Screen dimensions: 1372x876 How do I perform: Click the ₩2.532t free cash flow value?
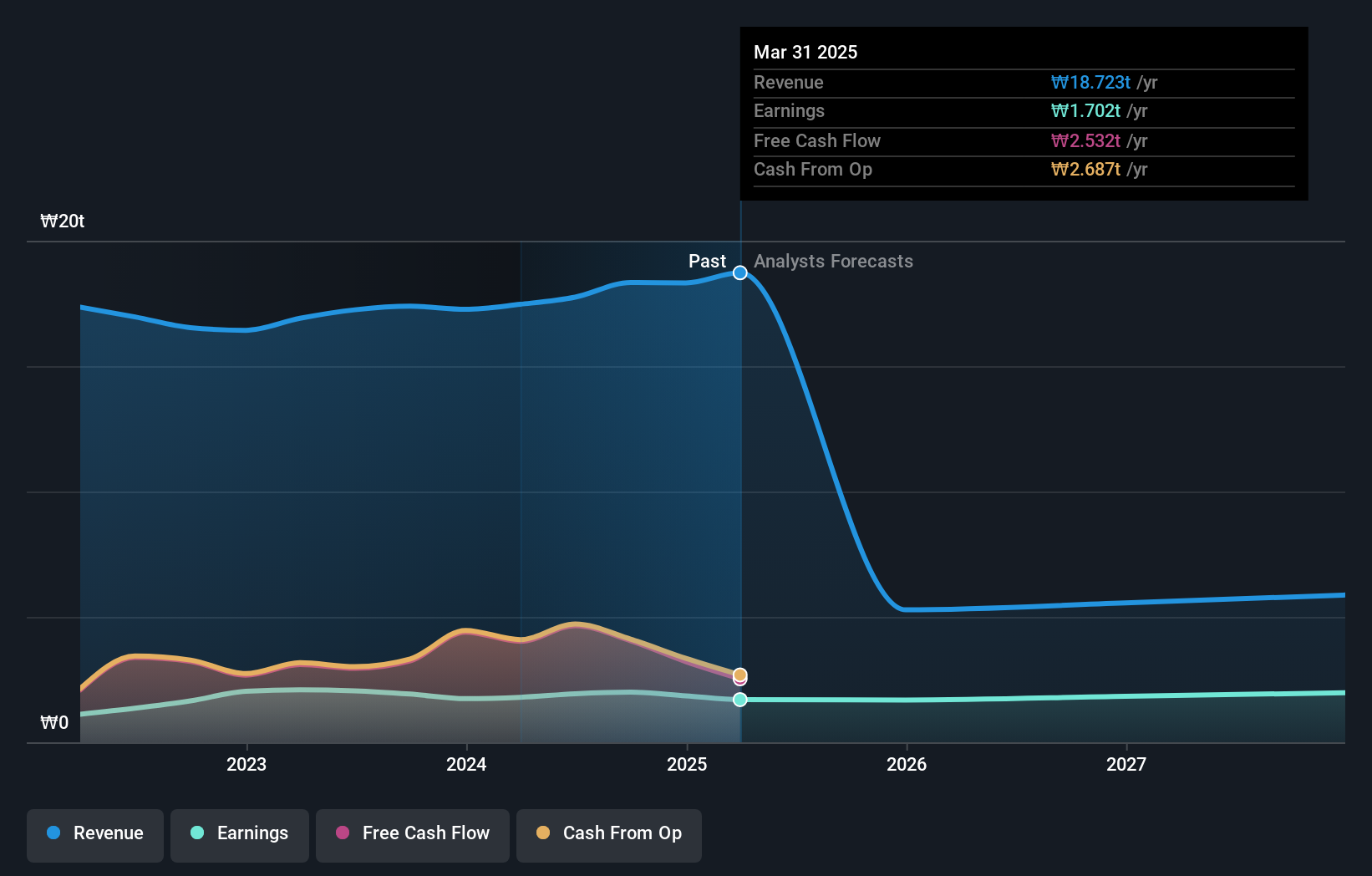pos(1085,140)
